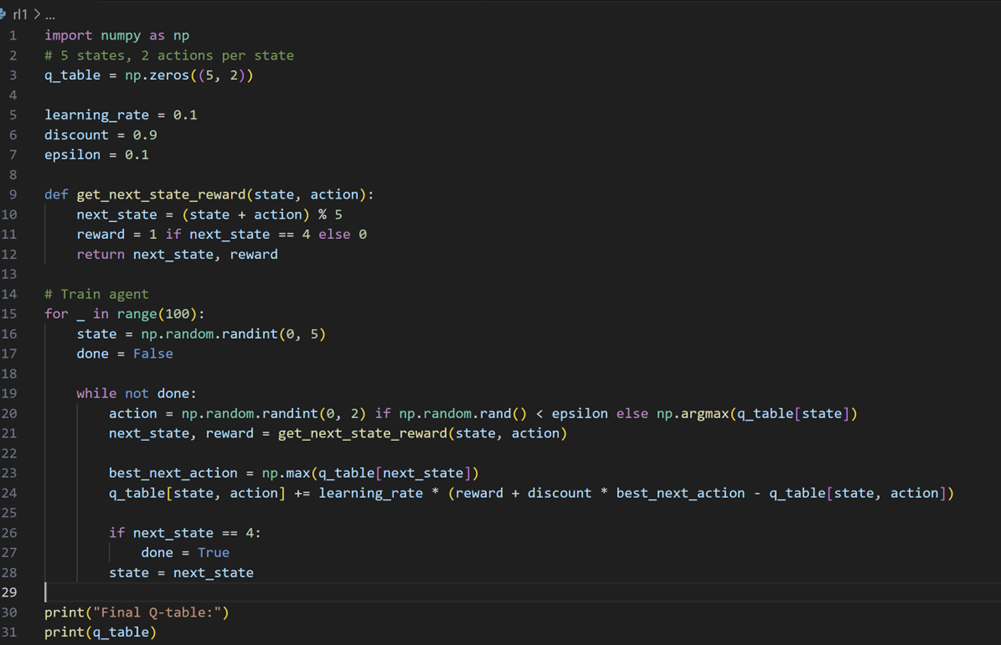Viewport: 1001px width, 645px height.
Task: Click the epsilon assignment on line 7
Action: [96, 155]
